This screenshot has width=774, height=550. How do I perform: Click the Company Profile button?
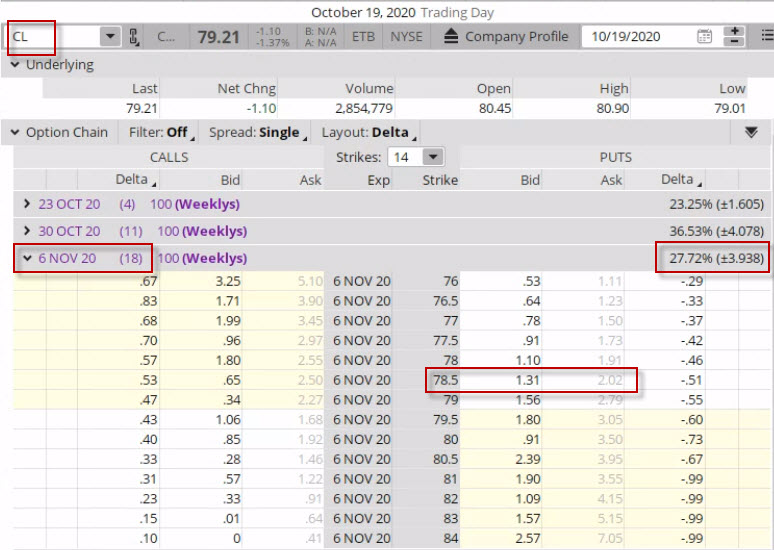tap(516, 37)
